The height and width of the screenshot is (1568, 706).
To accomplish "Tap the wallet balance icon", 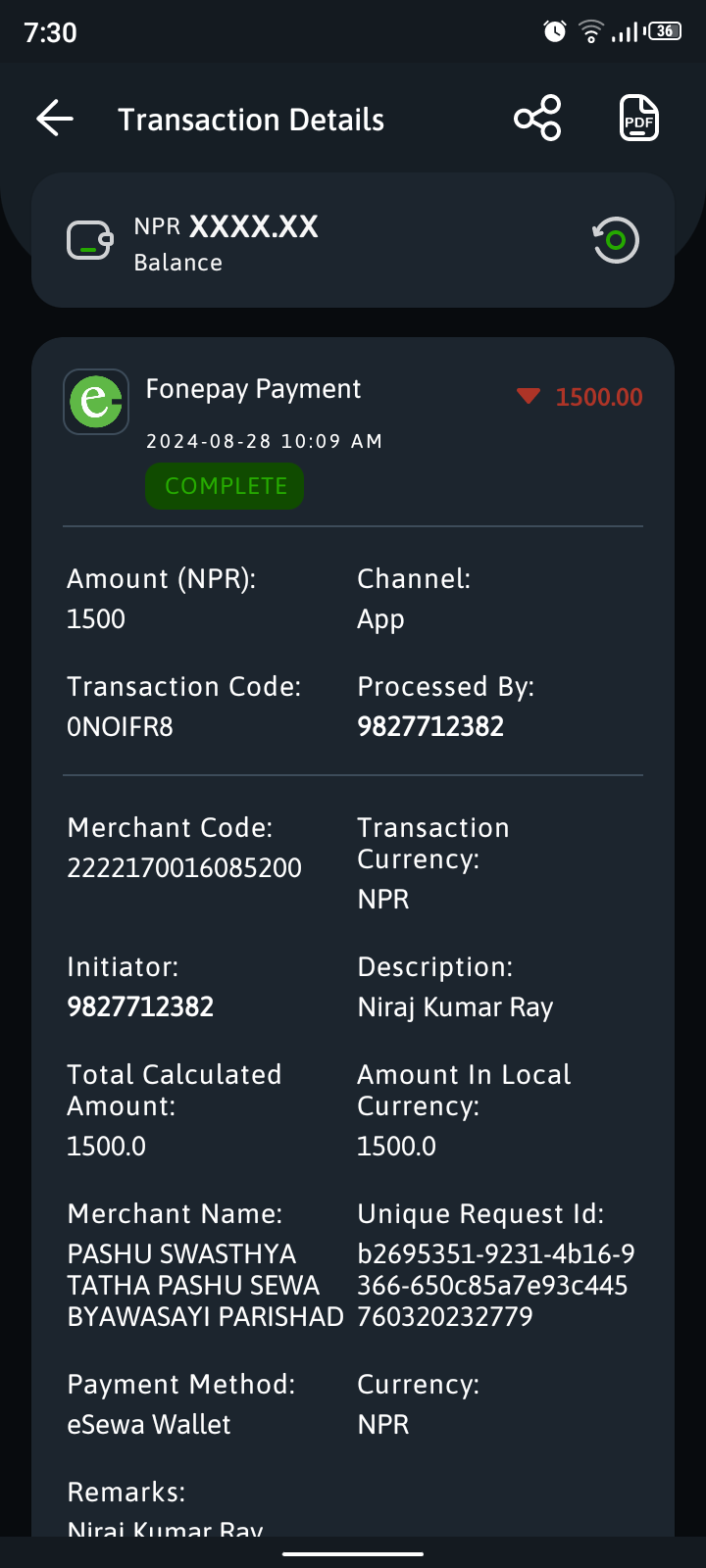I will click(89, 240).
